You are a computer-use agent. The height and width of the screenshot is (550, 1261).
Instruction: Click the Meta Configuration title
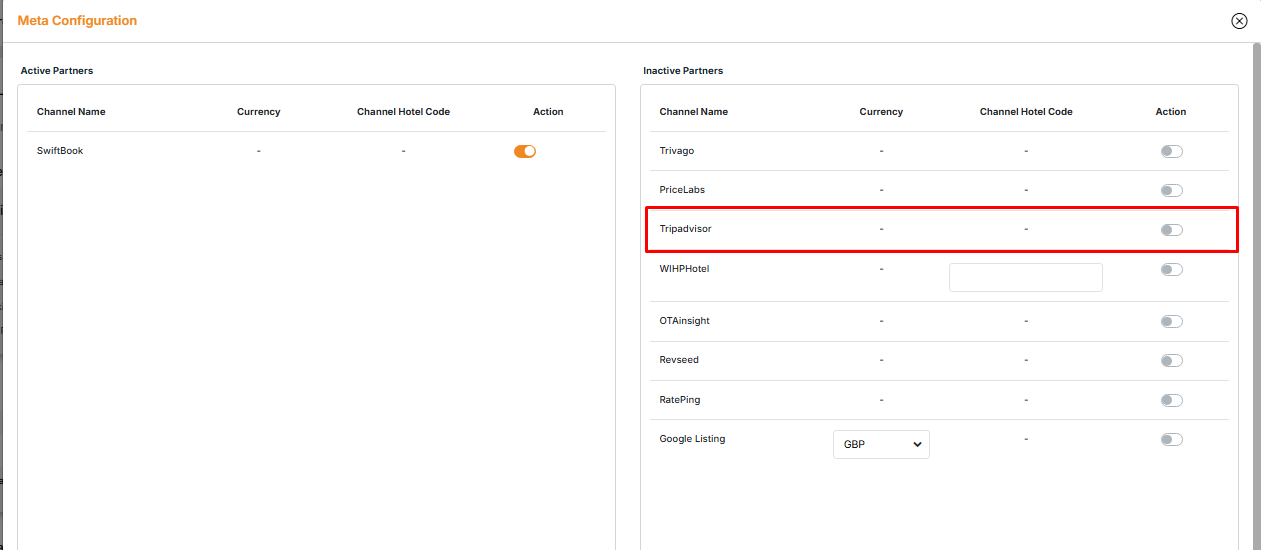(77, 21)
